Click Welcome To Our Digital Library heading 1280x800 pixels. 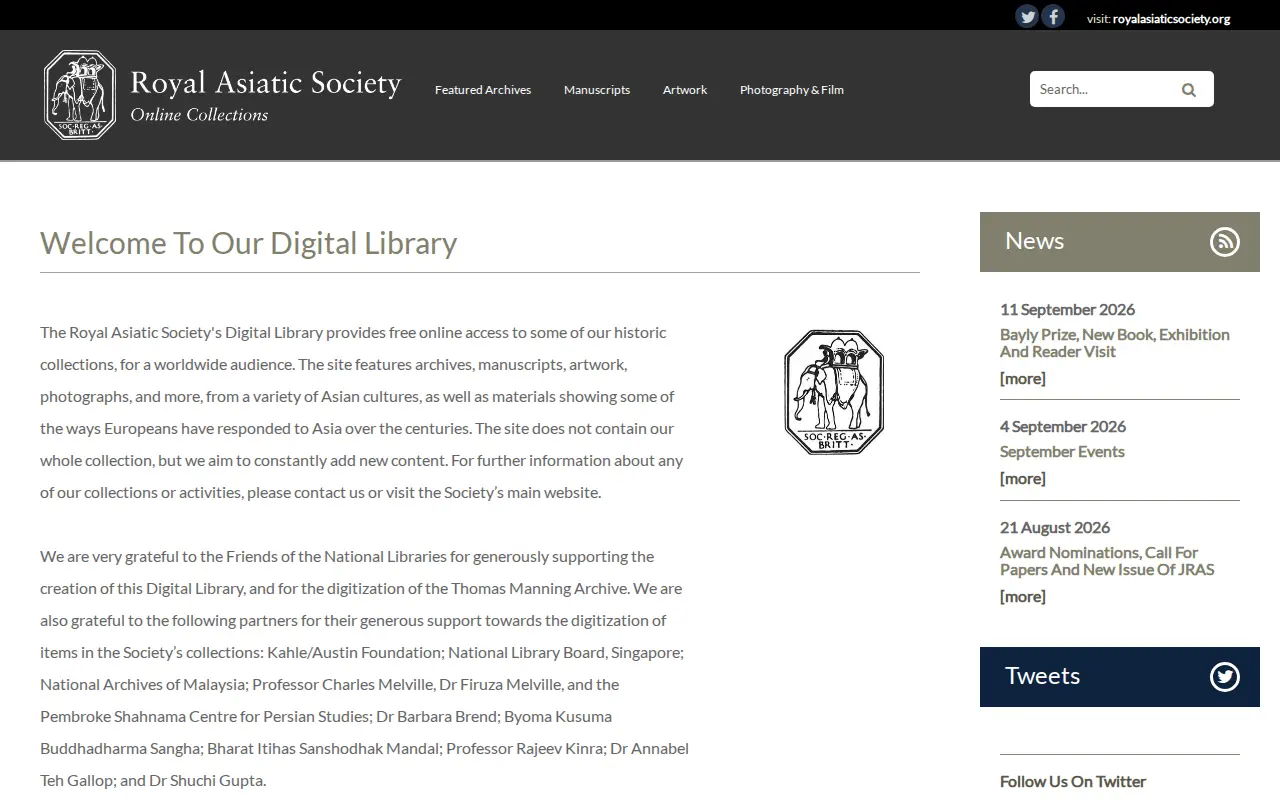tap(249, 243)
